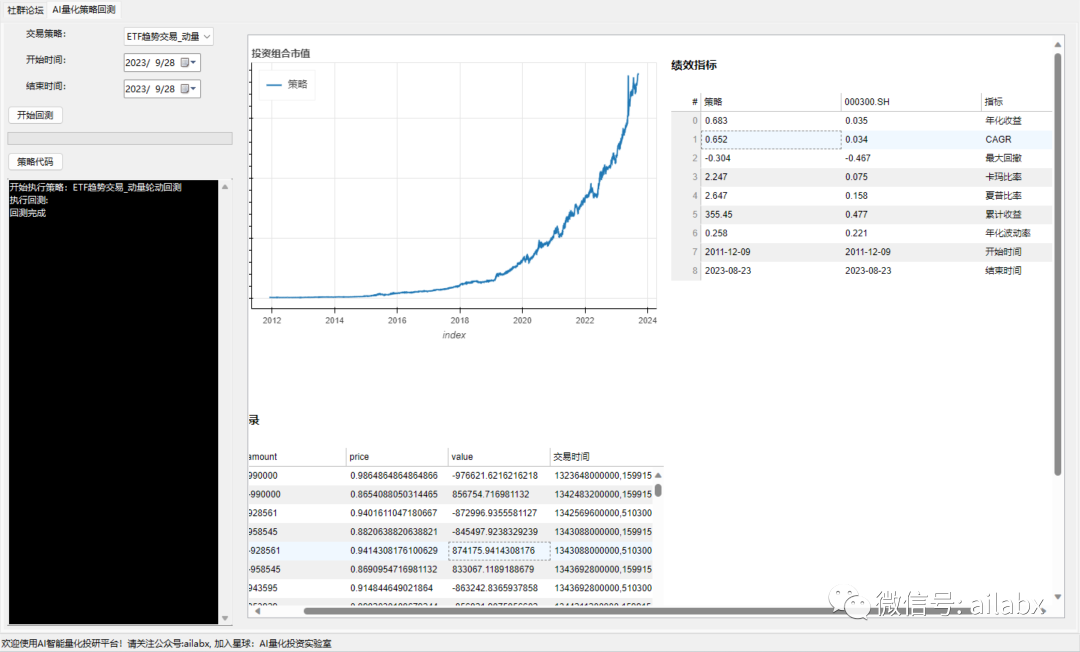Click the status bar welcome message
This screenshot has height=652, width=1080.
[x=166, y=644]
